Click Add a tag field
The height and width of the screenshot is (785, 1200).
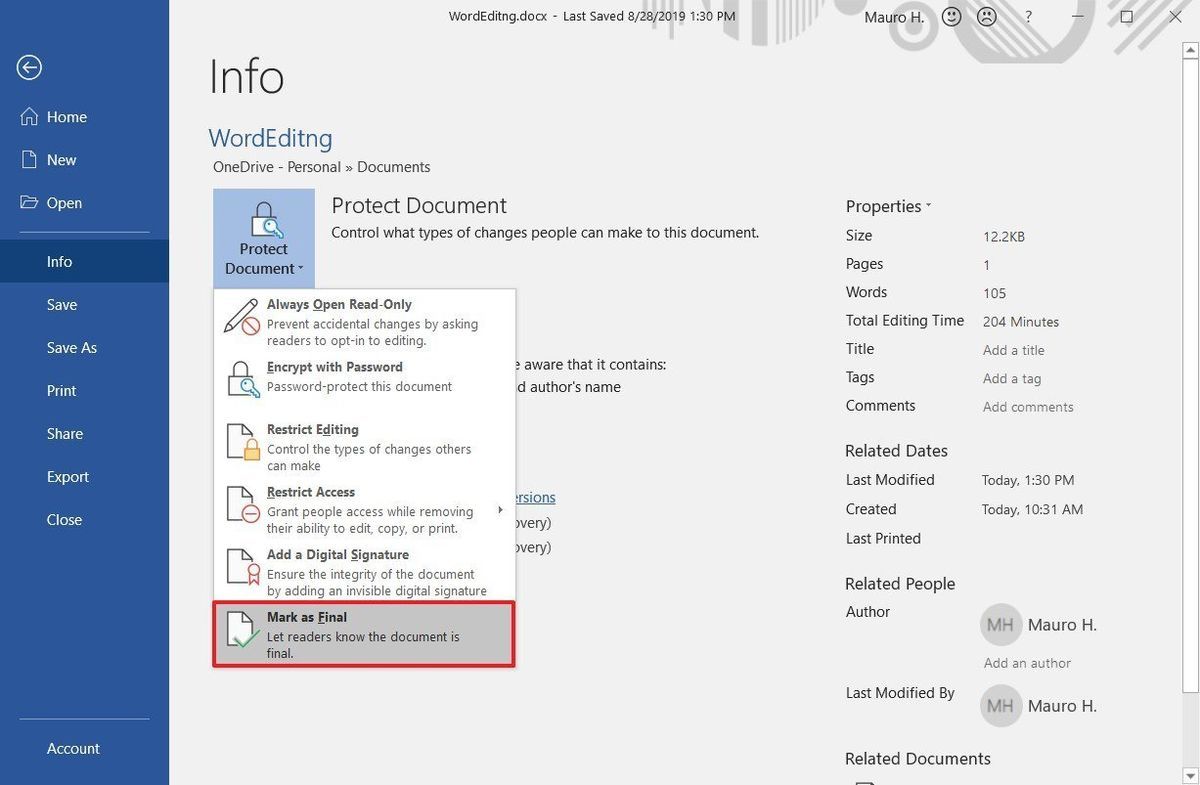(x=1012, y=378)
